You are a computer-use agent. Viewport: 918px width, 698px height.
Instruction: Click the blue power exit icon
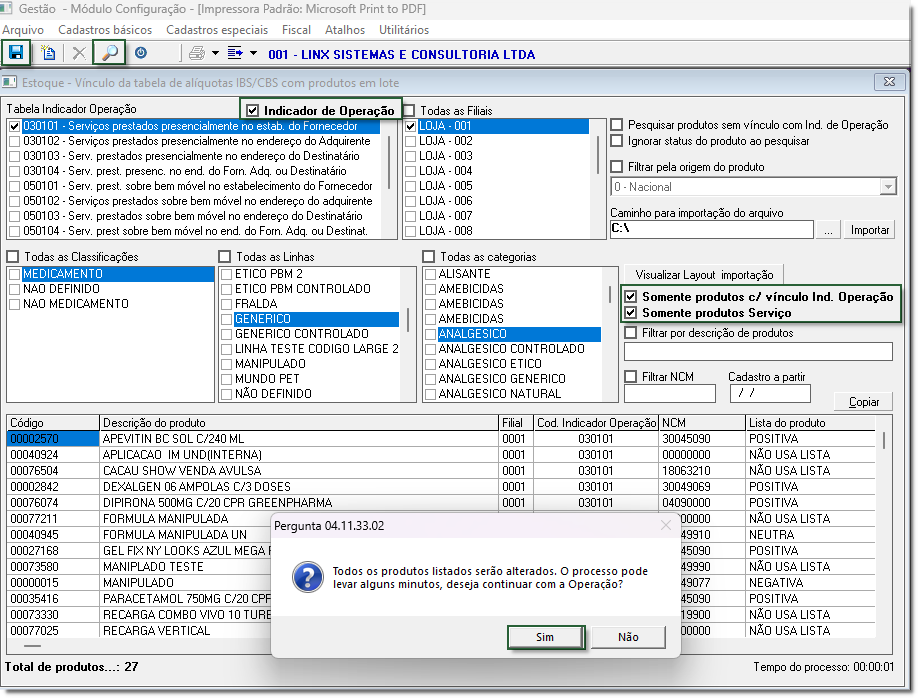[141, 53]
